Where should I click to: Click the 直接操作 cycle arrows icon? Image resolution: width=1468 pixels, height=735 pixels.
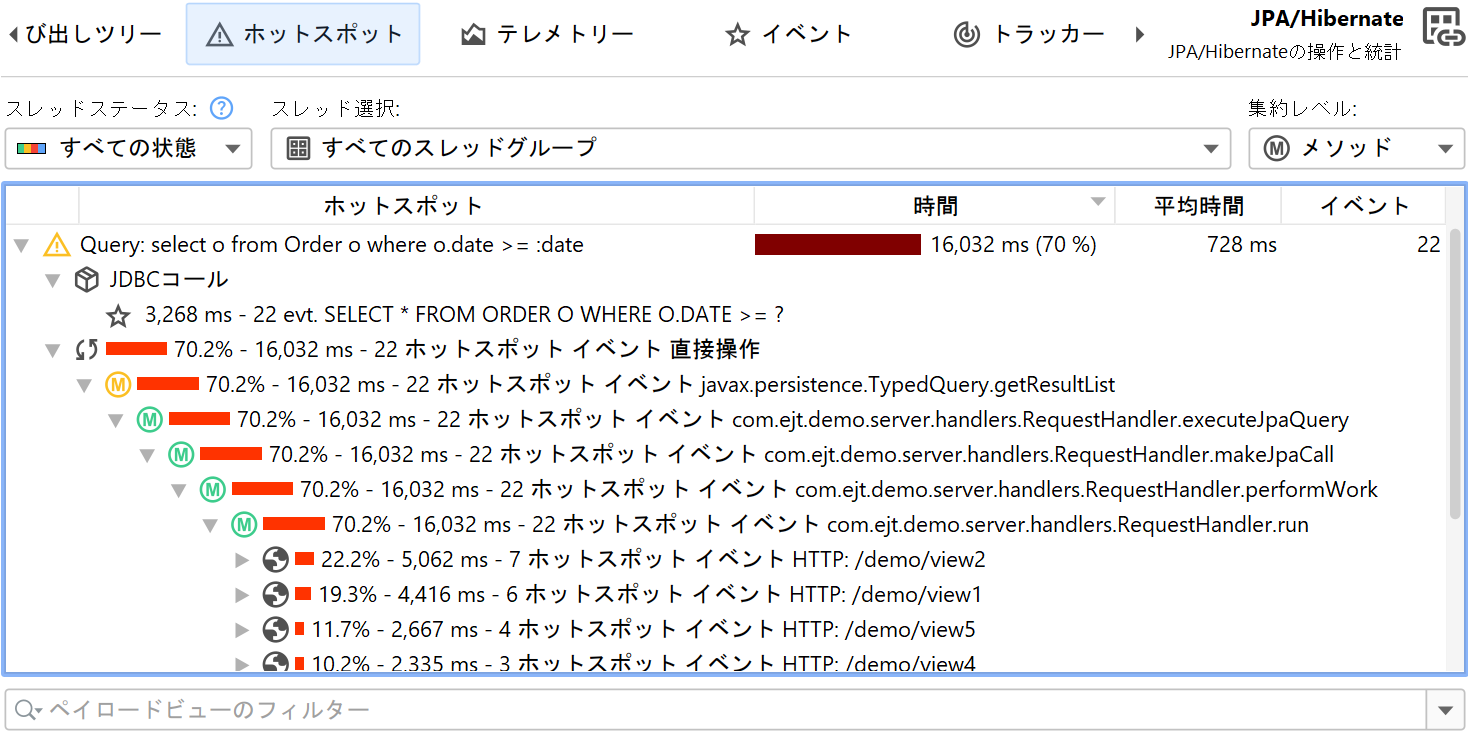tap(87, 350)
